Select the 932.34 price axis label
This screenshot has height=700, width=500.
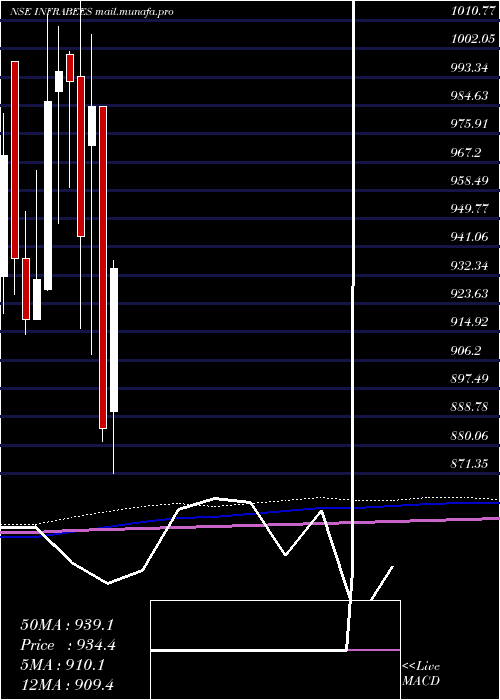[469, 266]
